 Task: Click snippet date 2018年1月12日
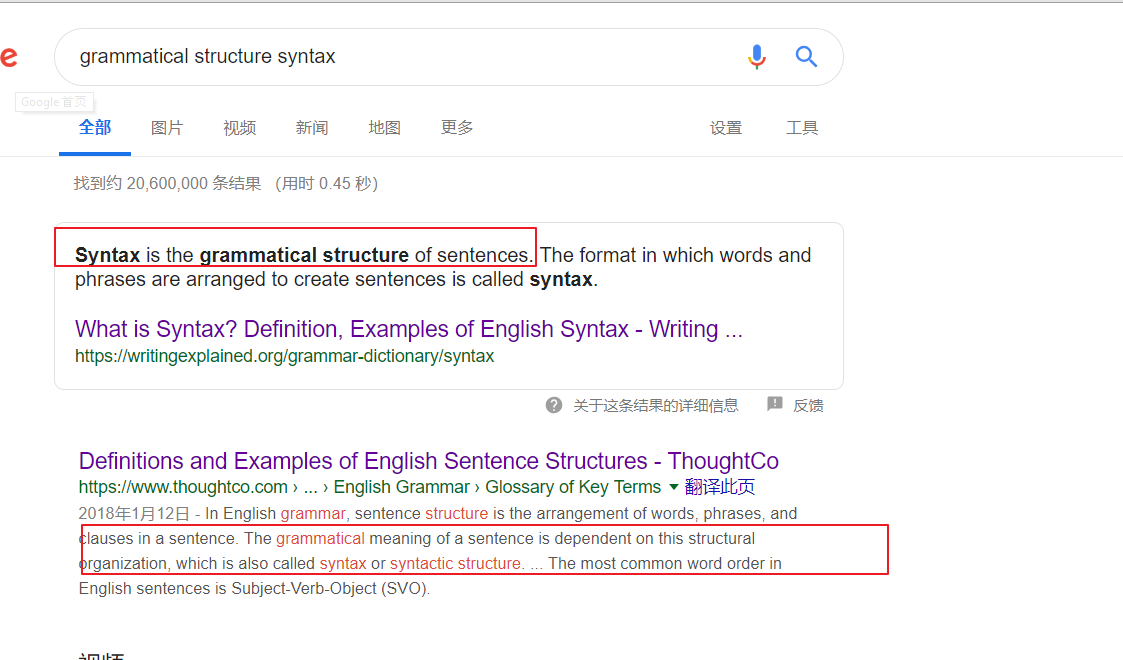tap(134, 513)
